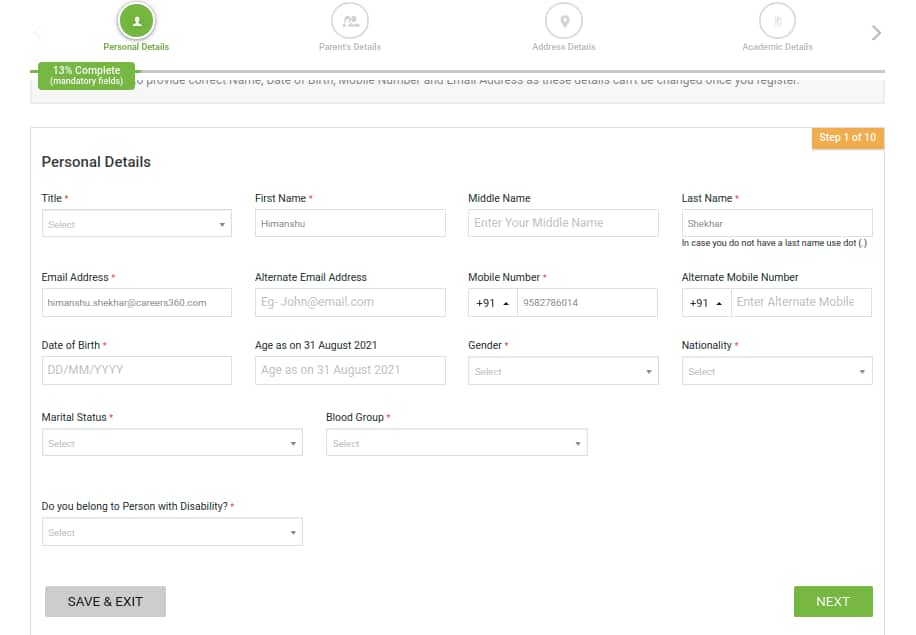Click the Date of Birth input field
This screenshot has width=916, height=635.
(136, 370)
